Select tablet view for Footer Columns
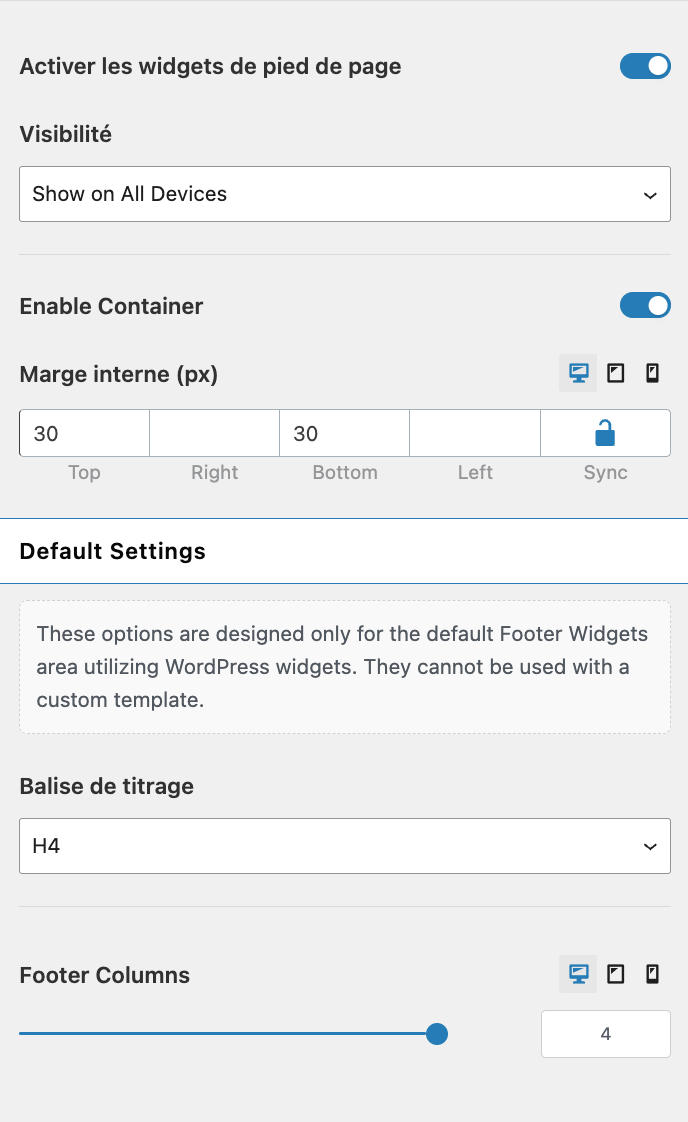 coord(616,974)
